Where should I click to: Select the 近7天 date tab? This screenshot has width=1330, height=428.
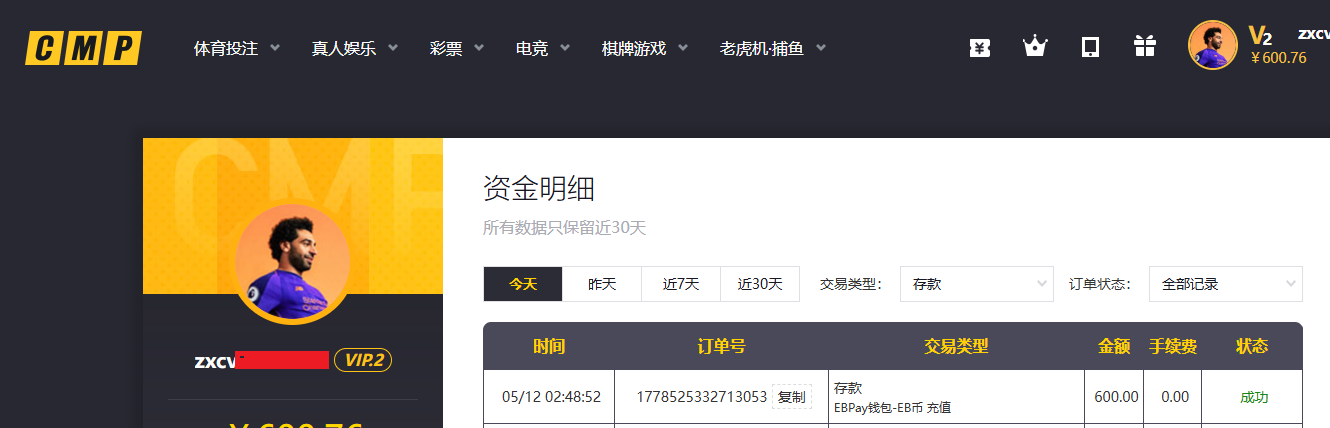point(681,284)
